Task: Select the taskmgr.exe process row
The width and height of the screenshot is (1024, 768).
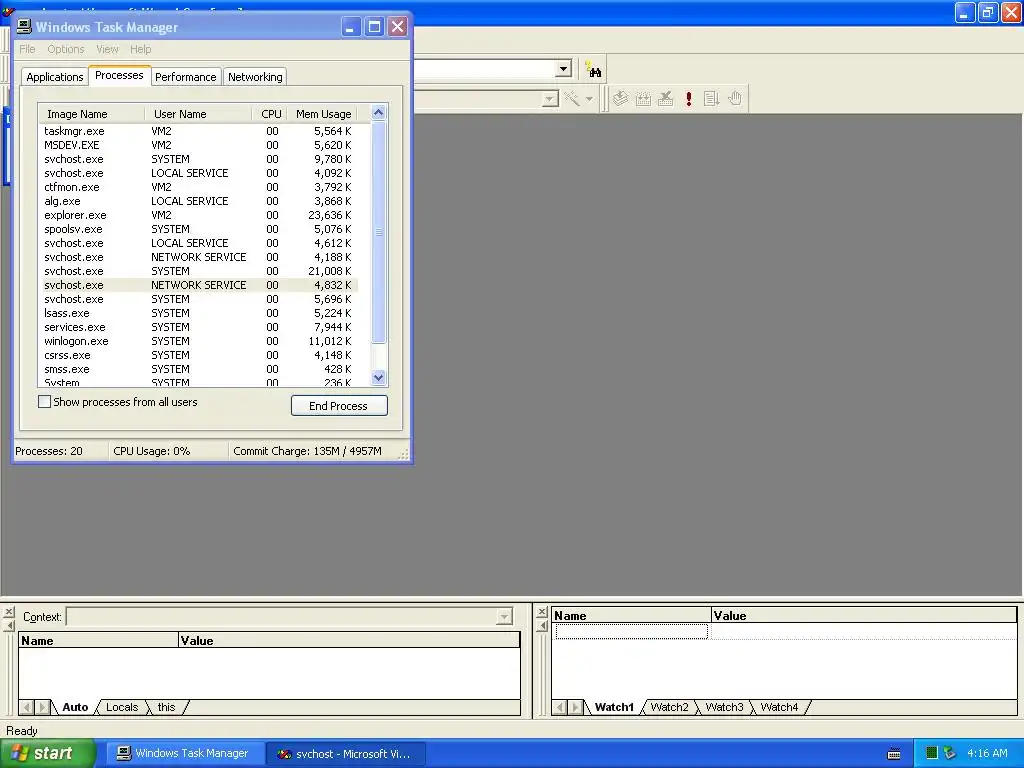Action: tap(198, 131)
